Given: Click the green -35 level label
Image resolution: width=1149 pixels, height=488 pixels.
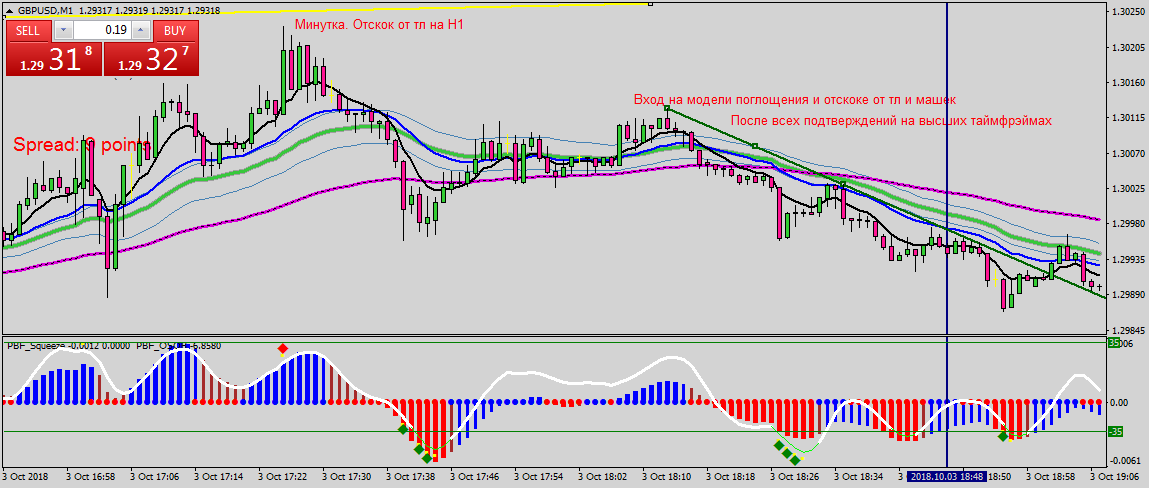Looking at the screenshot, I should click(x=1115, y=432).
